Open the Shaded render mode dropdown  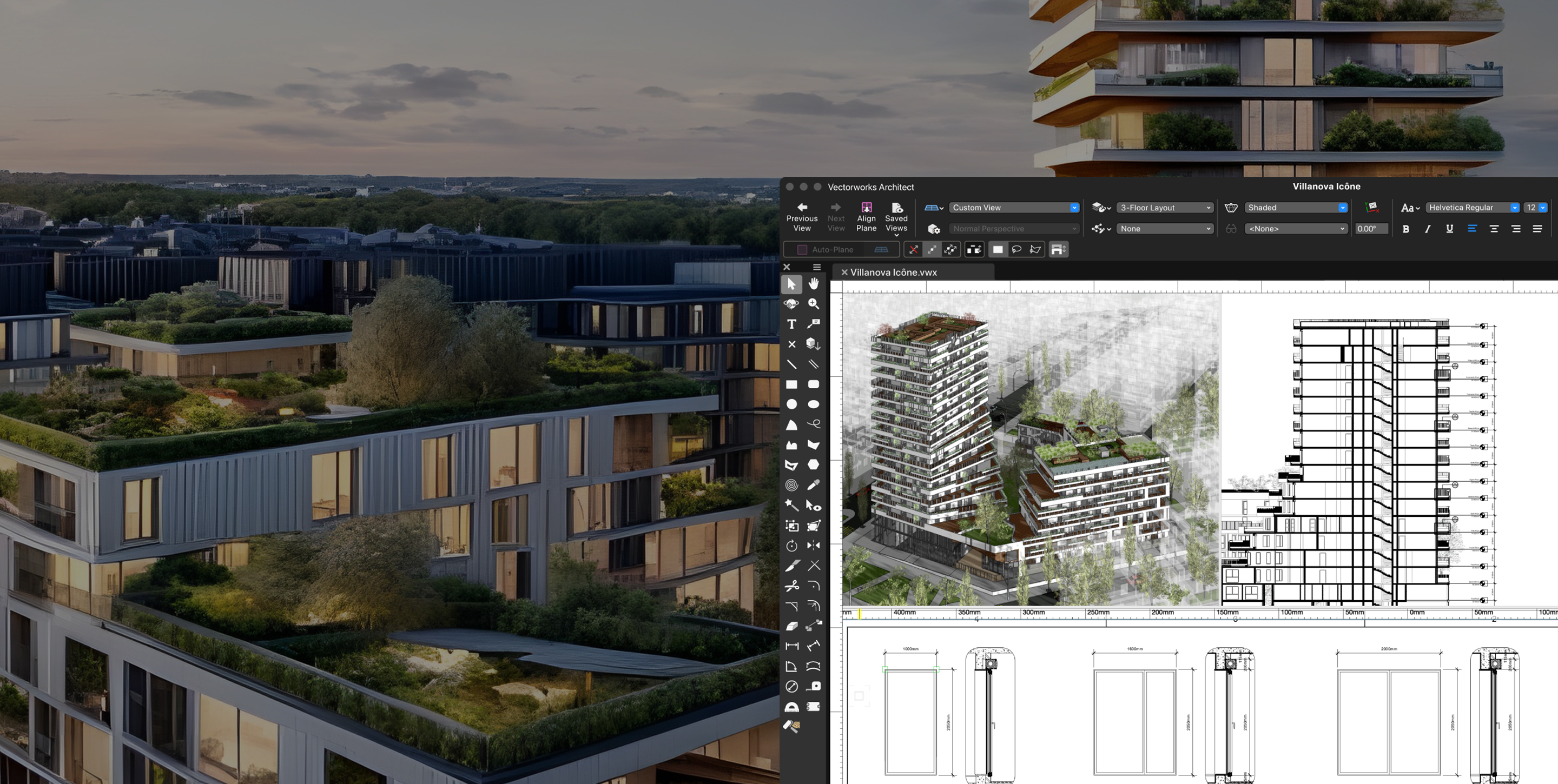(x=1296, y=207)
